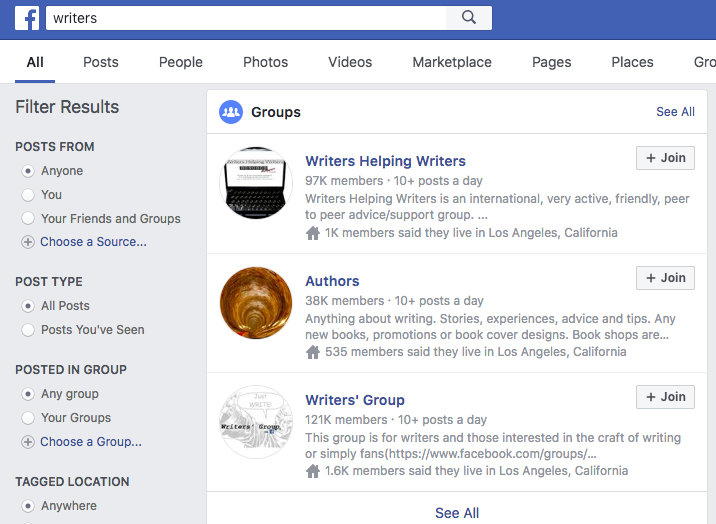Click the plus icon beside Choose a Source

coord(28,242)
